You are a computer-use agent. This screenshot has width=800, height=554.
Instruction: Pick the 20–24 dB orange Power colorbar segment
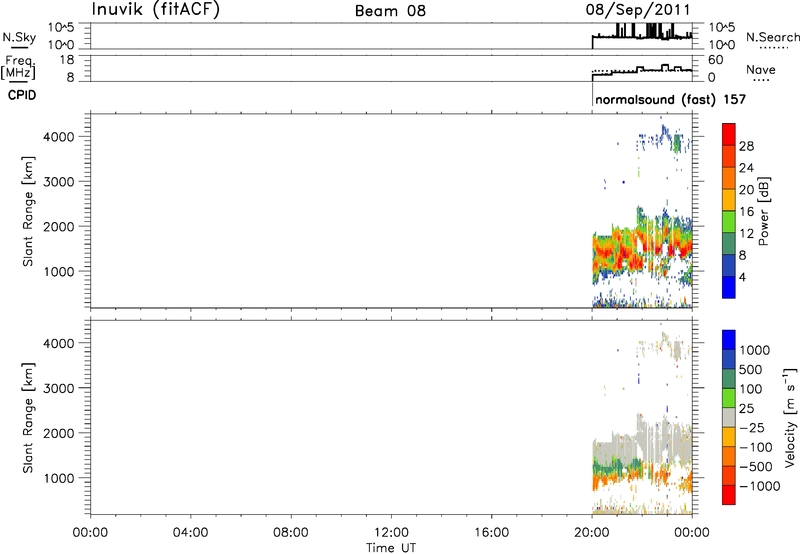coord(729,178)
